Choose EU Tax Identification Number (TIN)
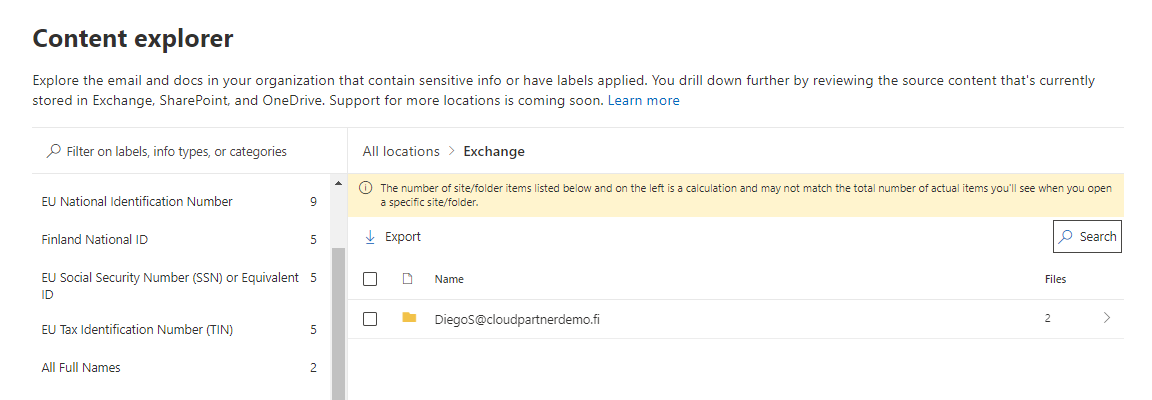Viewport: 1152px width, 400px height. tap(137, 330)
